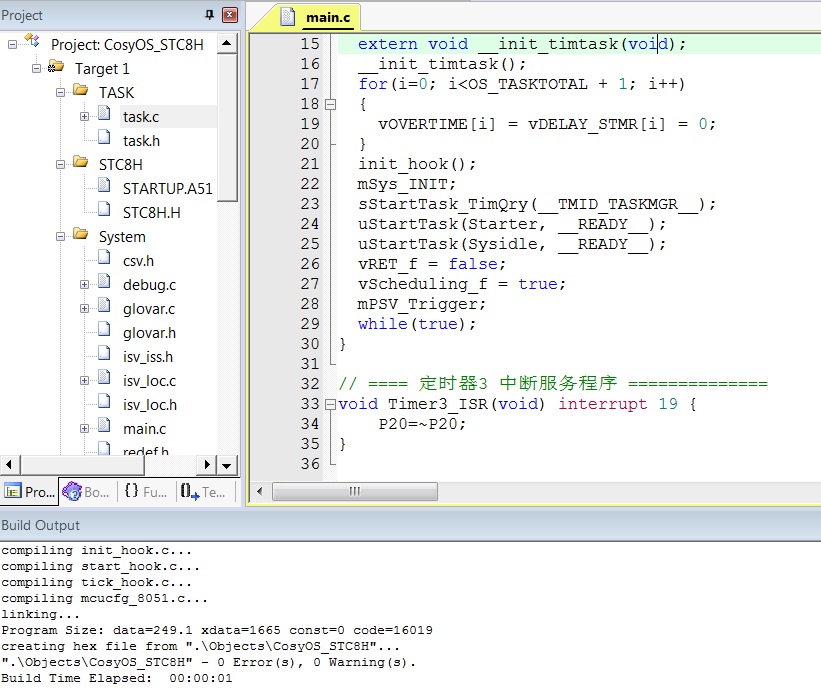
Task: Click the STARTUP.A51 file icon
Action: (x=104, y=185)
